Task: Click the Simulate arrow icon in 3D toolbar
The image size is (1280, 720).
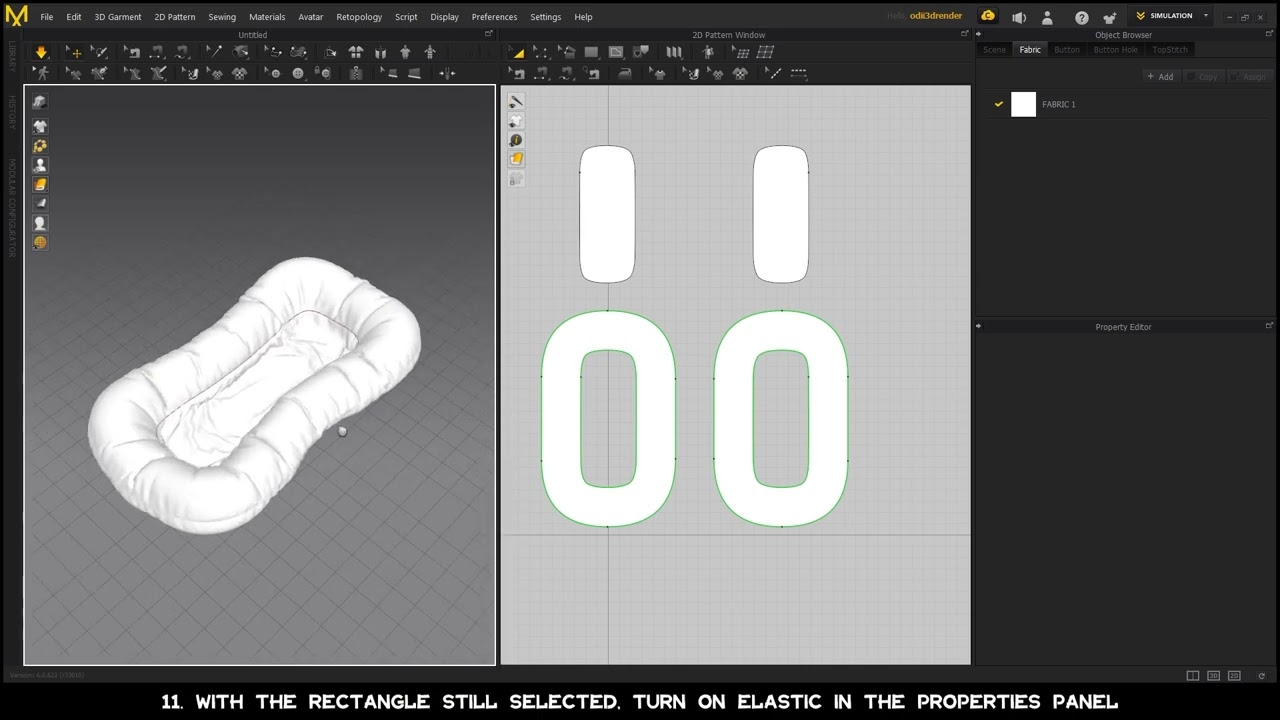Action: tap(41, 52)
